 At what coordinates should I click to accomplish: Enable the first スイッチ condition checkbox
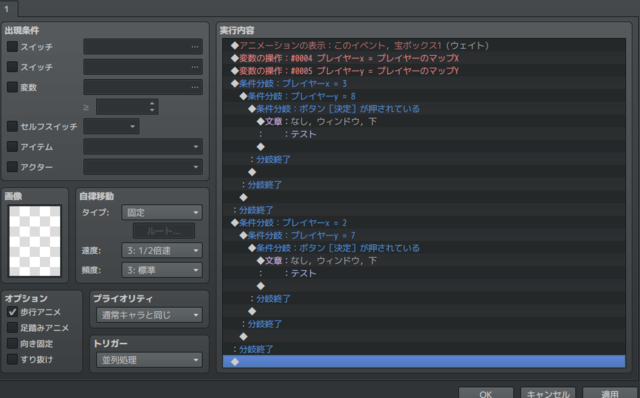(12, 47)
